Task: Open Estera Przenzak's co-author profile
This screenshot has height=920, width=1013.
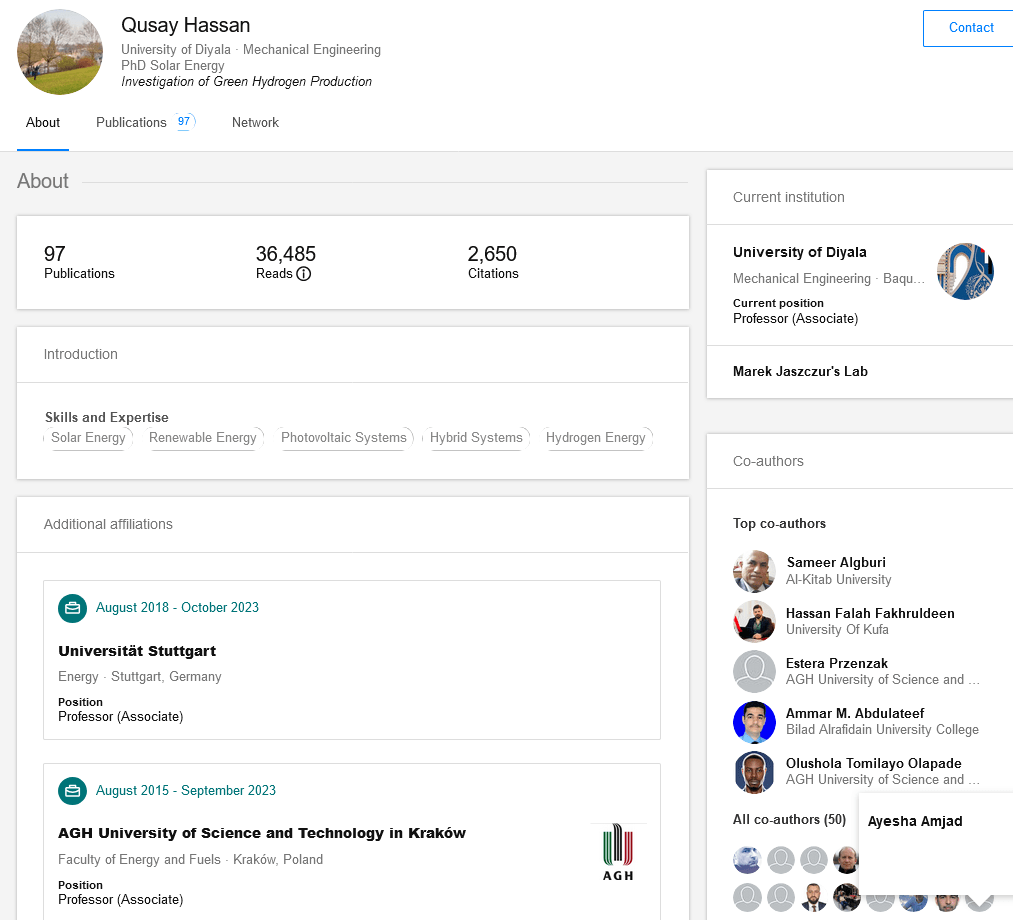Action: pos(836,663)
